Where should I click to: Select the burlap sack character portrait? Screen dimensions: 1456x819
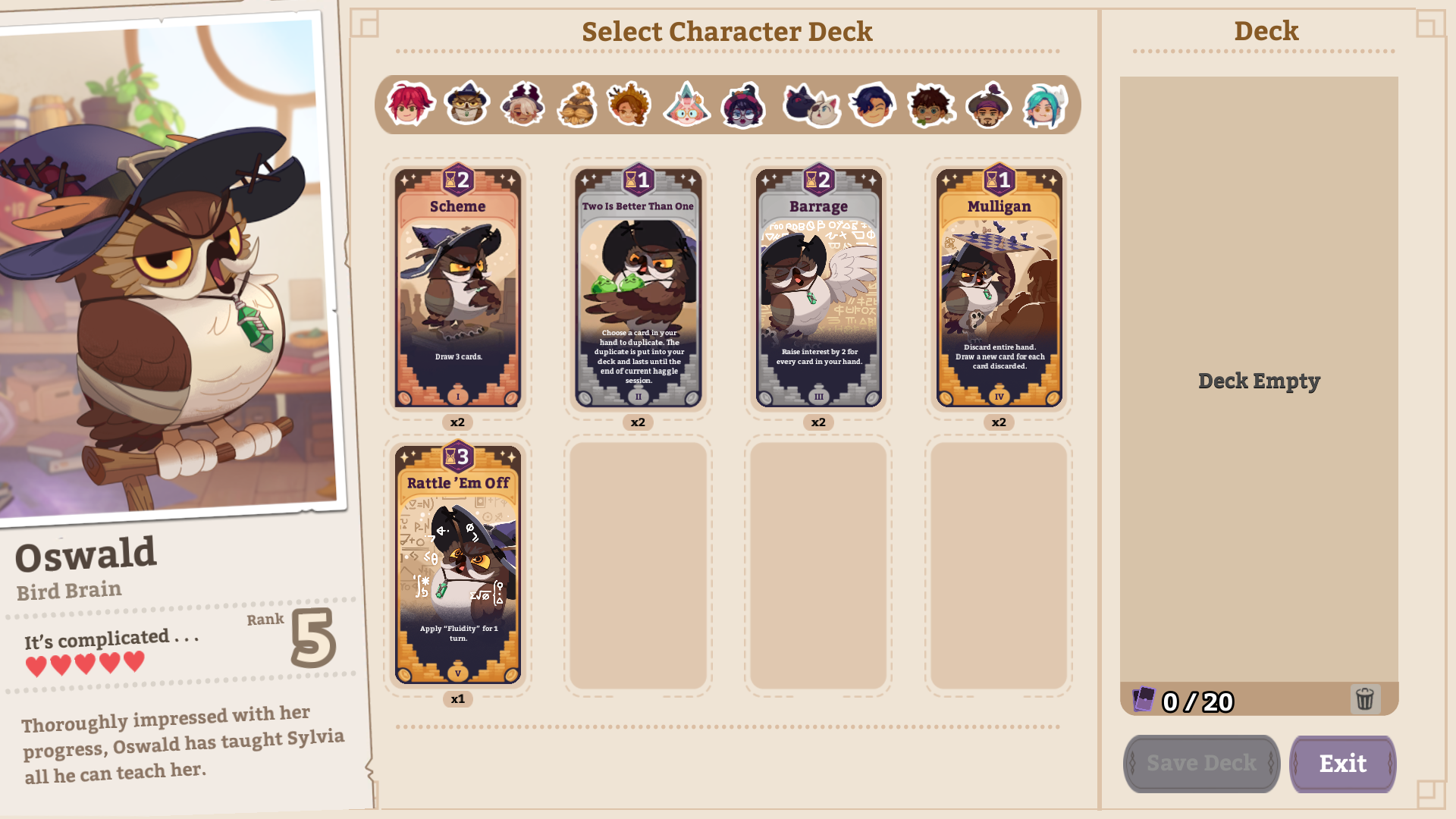[x=577, y=105]
